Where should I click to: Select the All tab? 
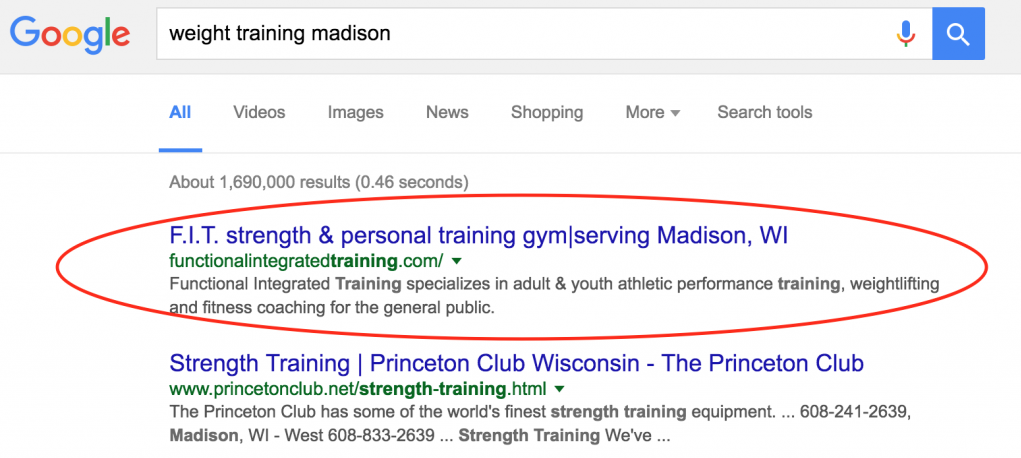[180, 112]
